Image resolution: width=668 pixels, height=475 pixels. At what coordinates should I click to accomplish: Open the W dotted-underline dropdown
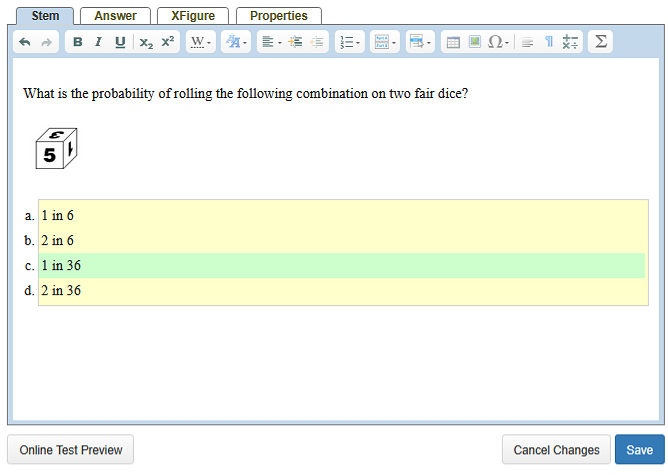click(x=201, y=42)
